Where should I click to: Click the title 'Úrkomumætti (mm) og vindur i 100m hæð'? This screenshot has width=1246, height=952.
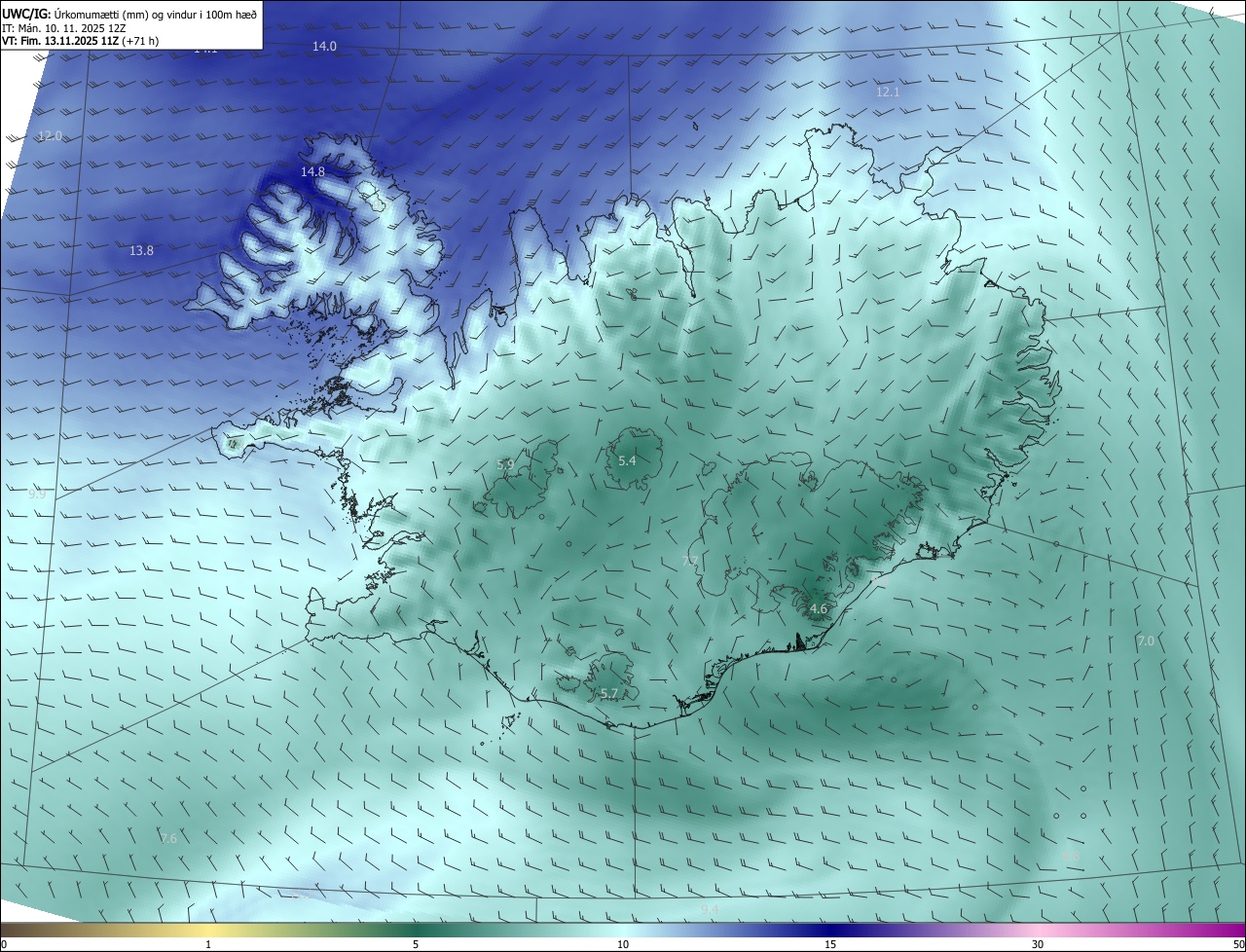pyautogui.click(x=155, y=15)
